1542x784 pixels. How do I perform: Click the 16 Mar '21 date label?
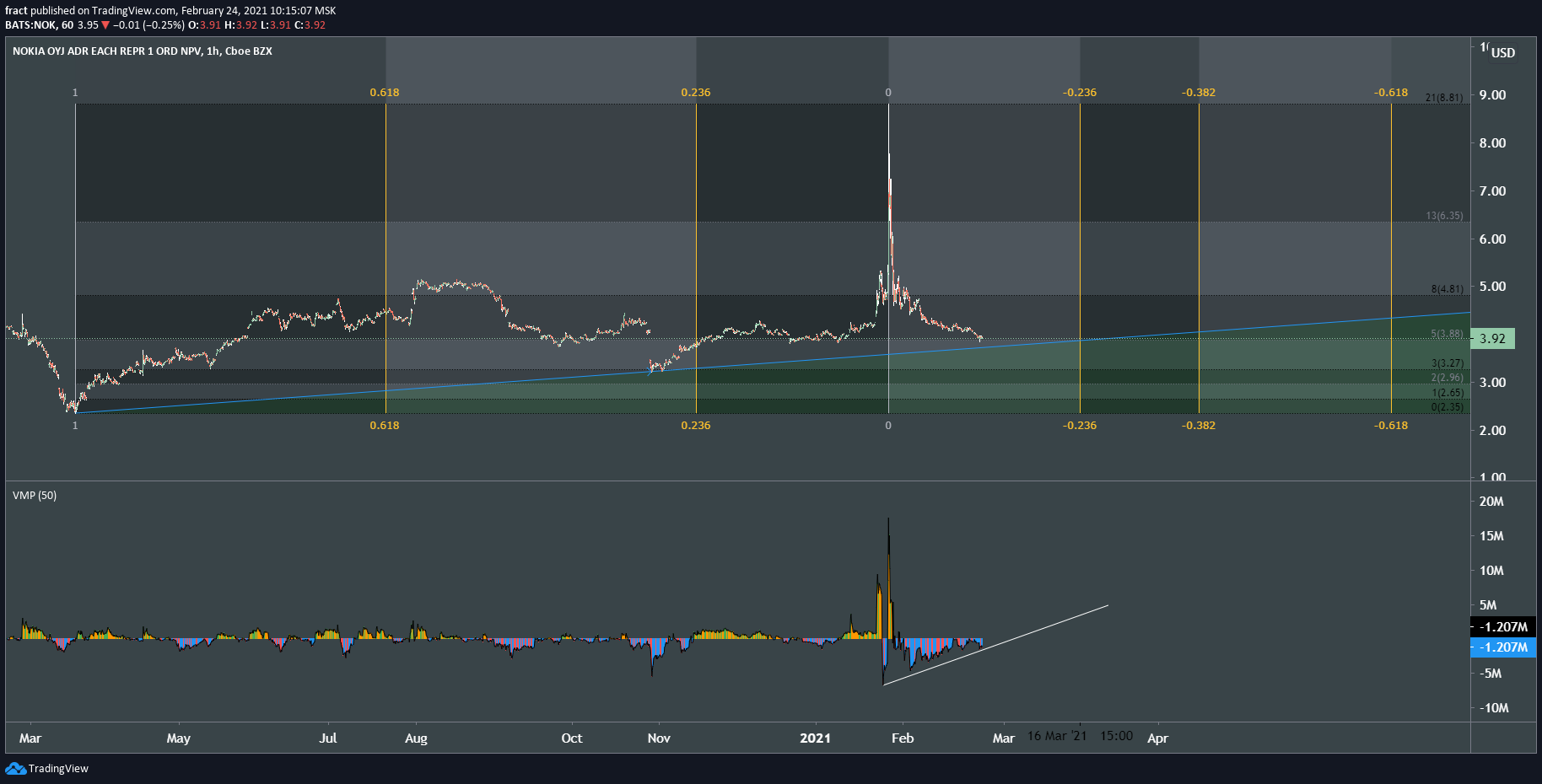coord(1057,736)
